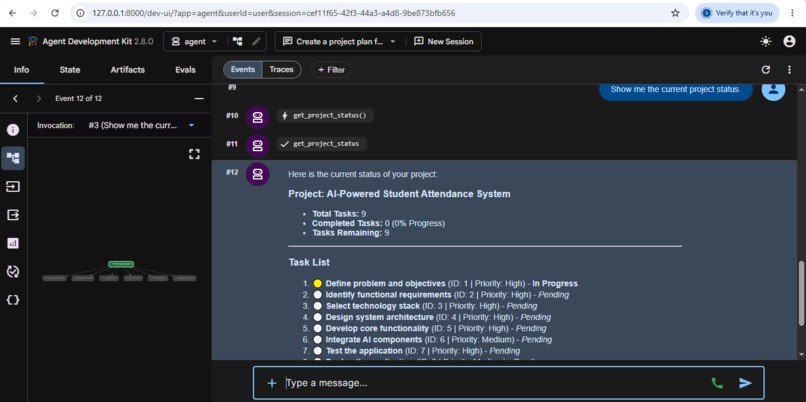
Task: Select the graph view icon in side rail
Action: (13, 158)
